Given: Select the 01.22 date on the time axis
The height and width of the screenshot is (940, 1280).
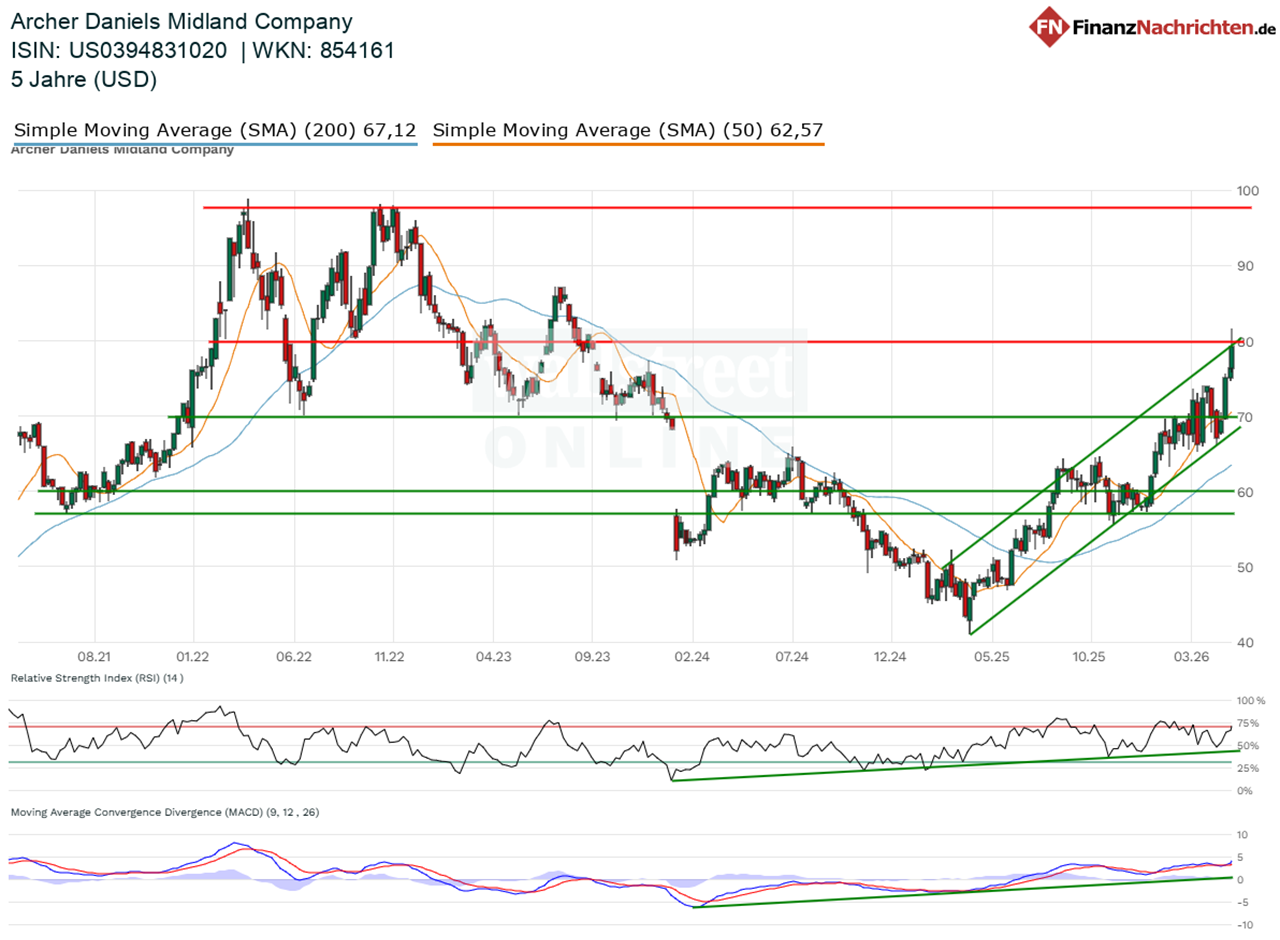Looking at the screenshot, I should coord(192,657).
